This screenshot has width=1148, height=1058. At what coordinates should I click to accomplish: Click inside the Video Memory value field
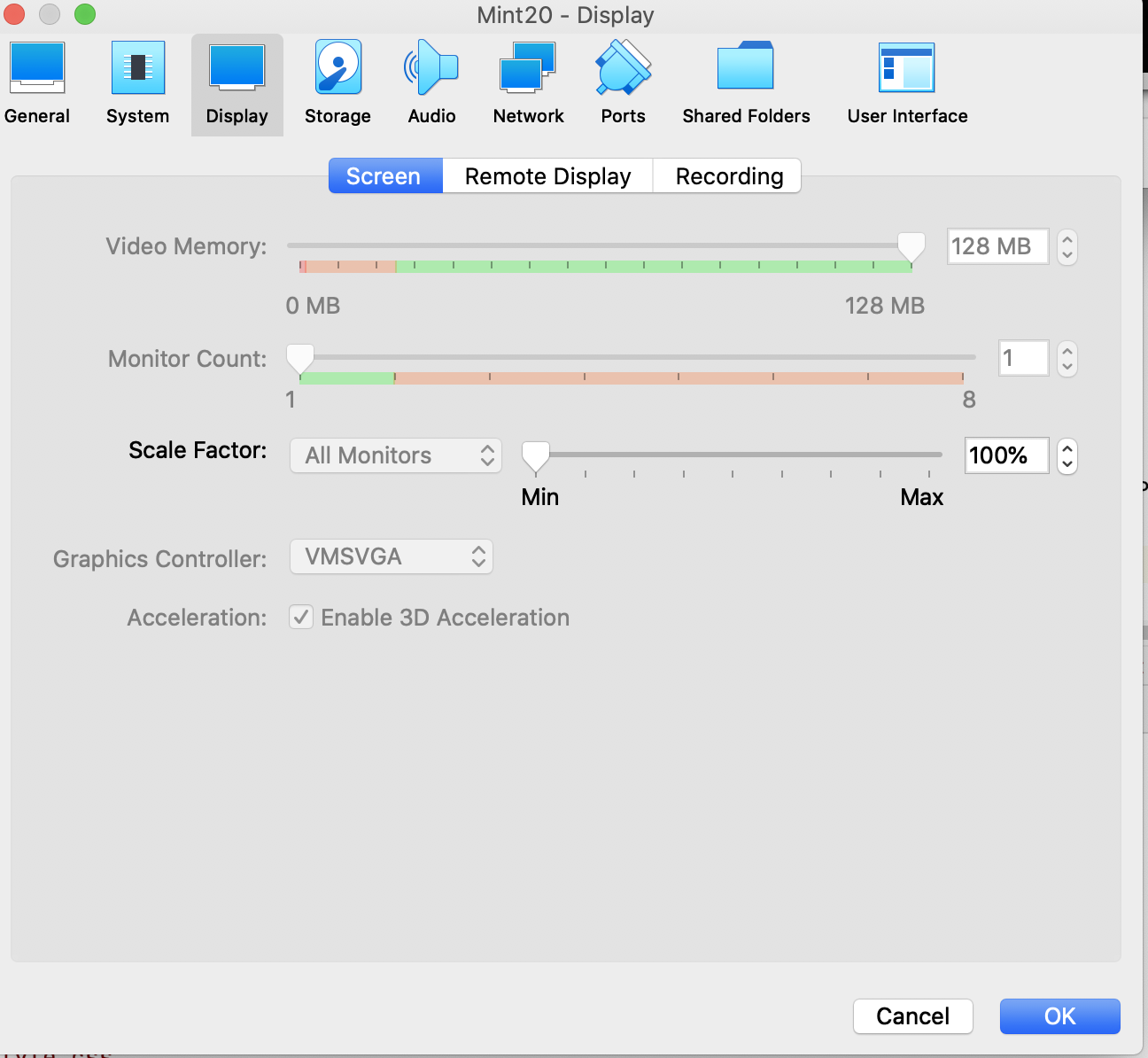[x=997, y=246]
